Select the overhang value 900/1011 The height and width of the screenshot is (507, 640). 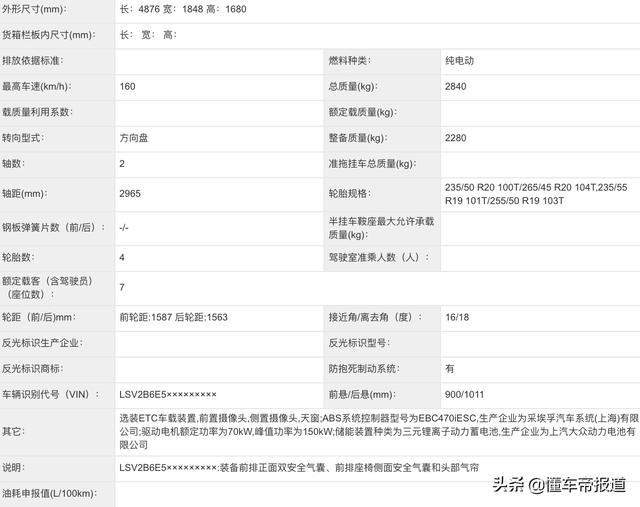click(464, 394)
